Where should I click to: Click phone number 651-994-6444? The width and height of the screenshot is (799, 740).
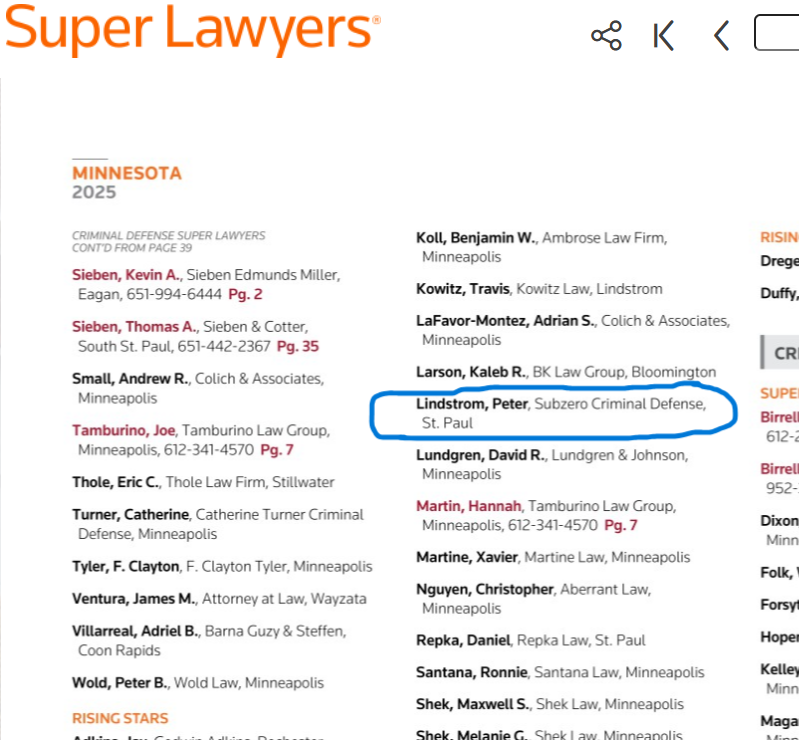coord(174,294)
